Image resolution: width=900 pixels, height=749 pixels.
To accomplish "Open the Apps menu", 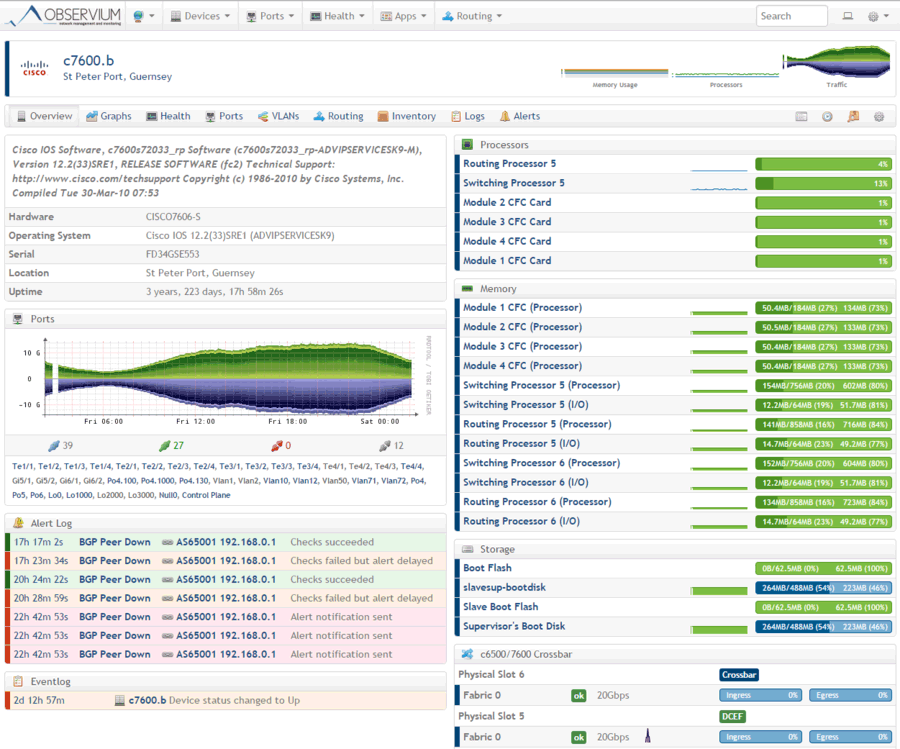I will (404, 16).
